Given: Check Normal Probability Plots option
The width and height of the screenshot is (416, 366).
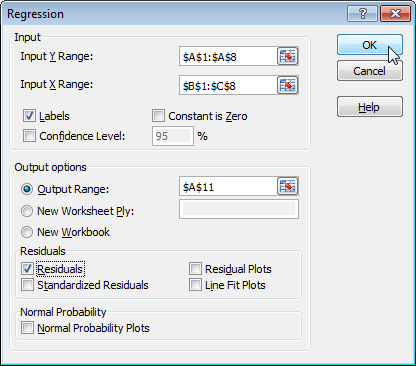Looking at the screenshot, I should (x=27, y=328).
